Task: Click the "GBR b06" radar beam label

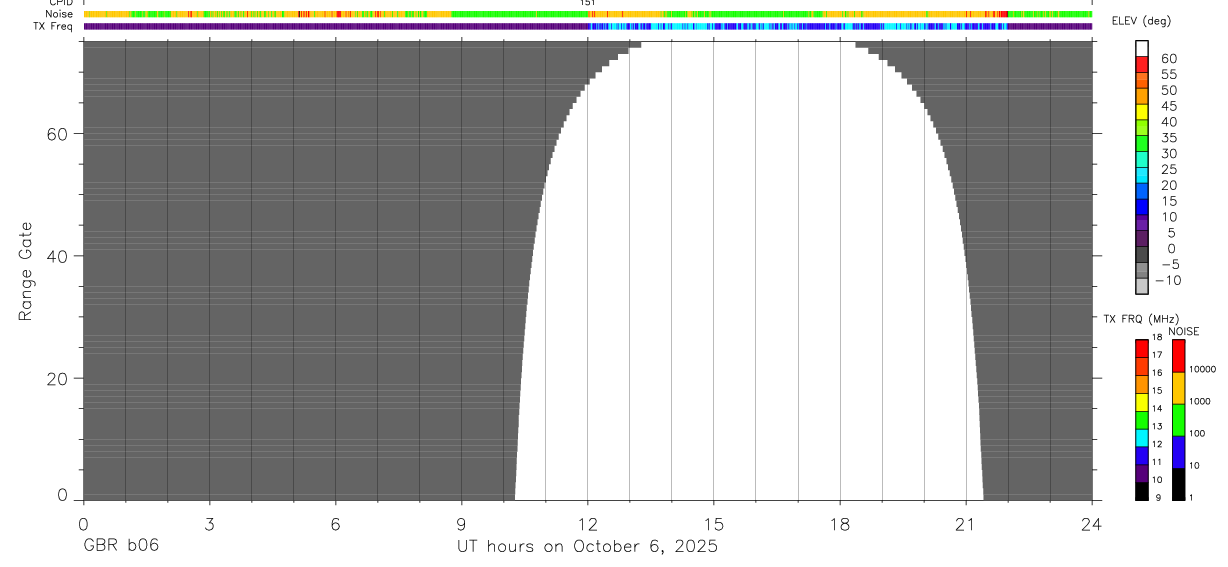Action: pyautogui.click(x=120, y=547)
